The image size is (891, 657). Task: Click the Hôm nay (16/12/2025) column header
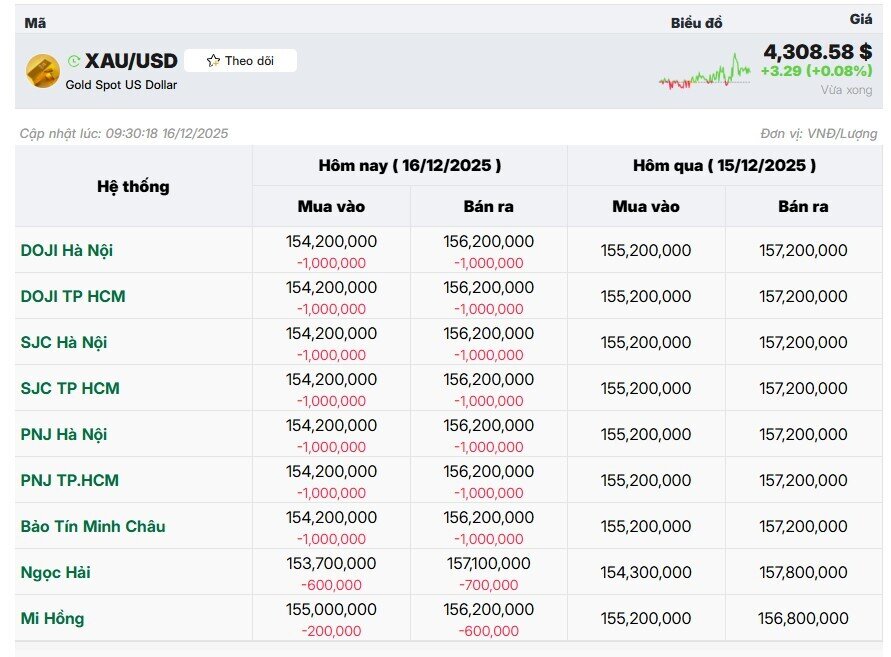[x=410, y=165]
